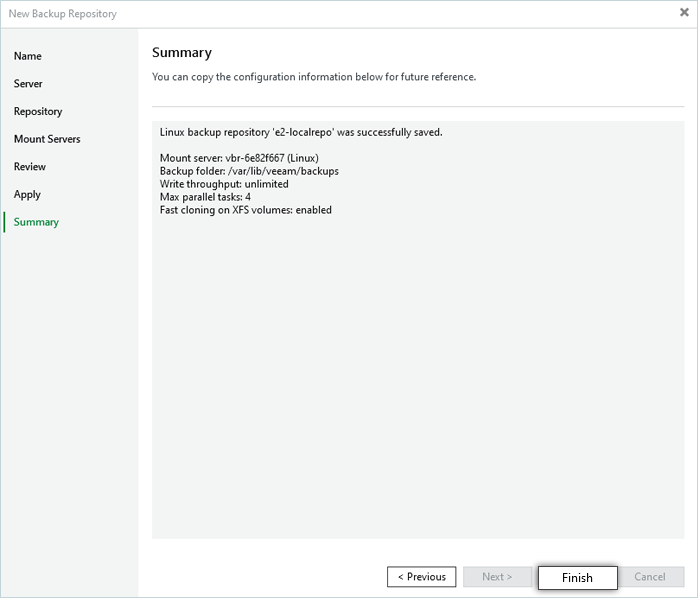698x598 pixels.
Task: Click the Summary page heading
Action: 181,52
